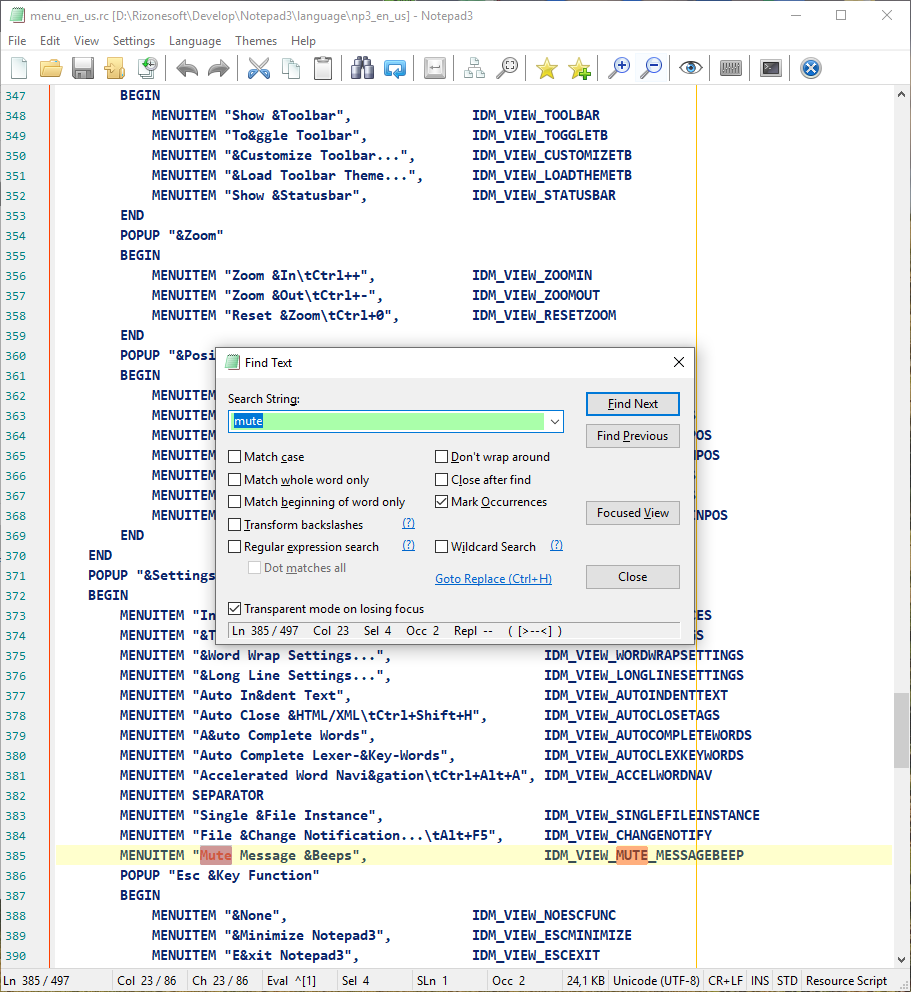Open Replace using the toolbar icon beside Find
The width and height of the screenshot is (911, 992).
coord(394,68)
